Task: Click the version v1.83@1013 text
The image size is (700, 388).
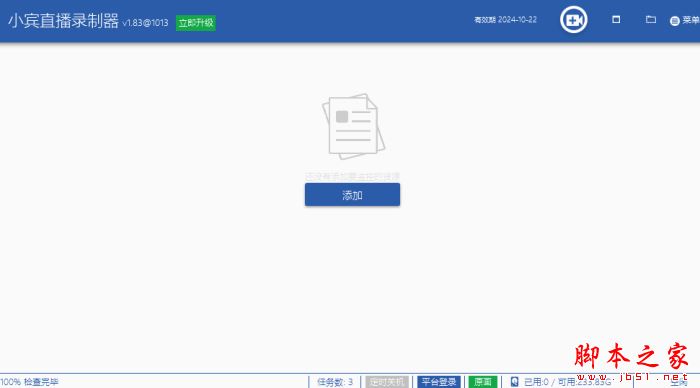Action: click(x=146, y=23)
